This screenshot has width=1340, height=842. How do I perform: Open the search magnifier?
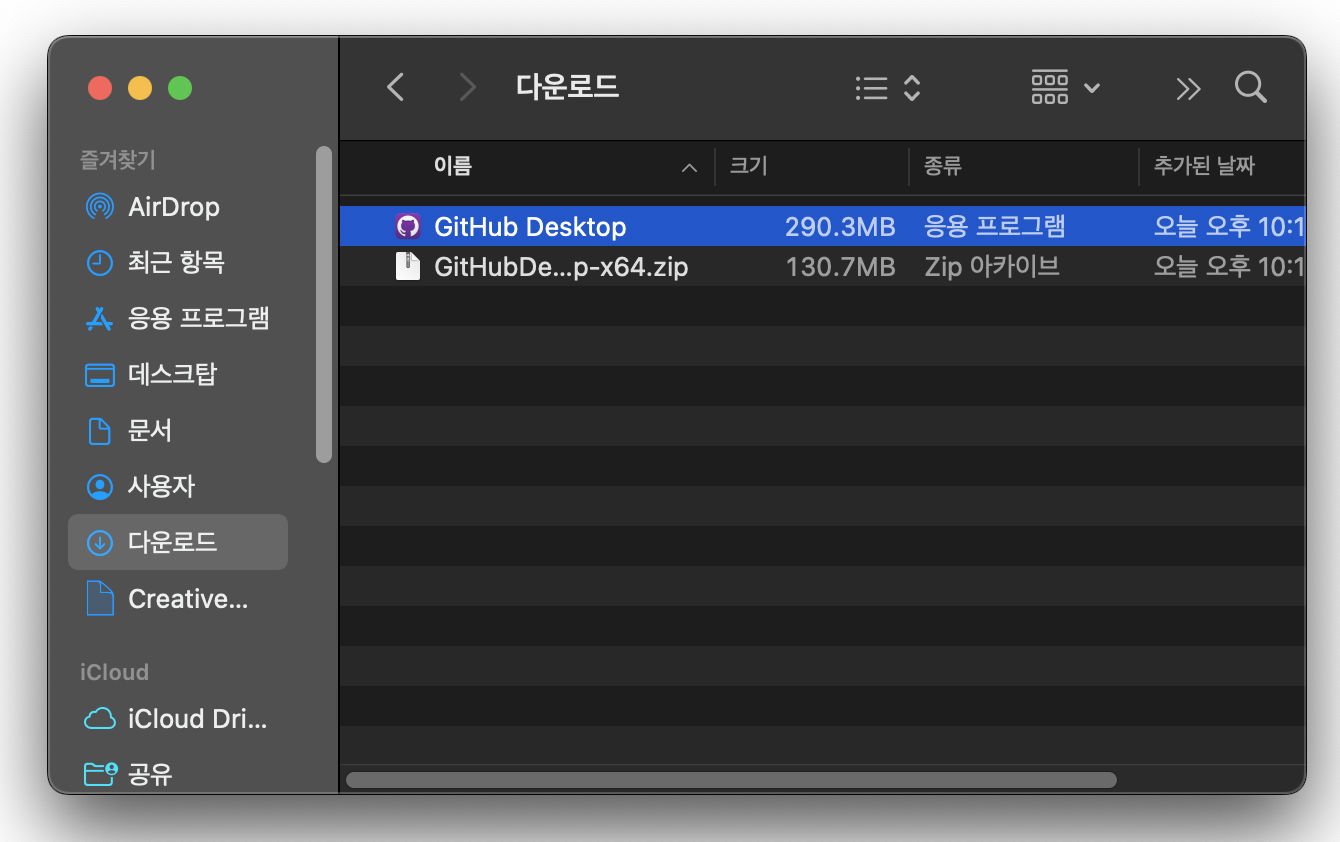coord(1251,87)
